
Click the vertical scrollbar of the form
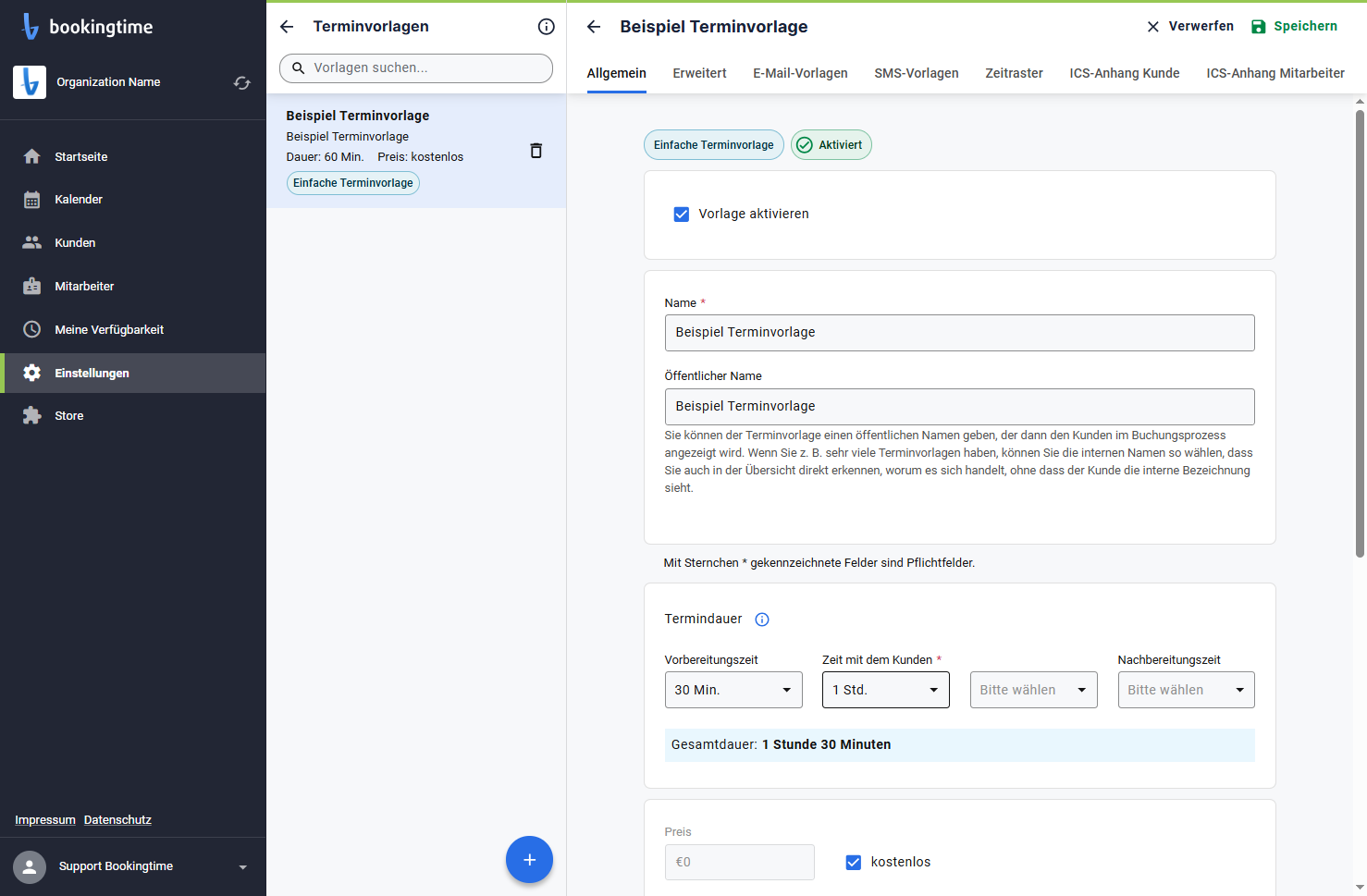[1360, 333]
